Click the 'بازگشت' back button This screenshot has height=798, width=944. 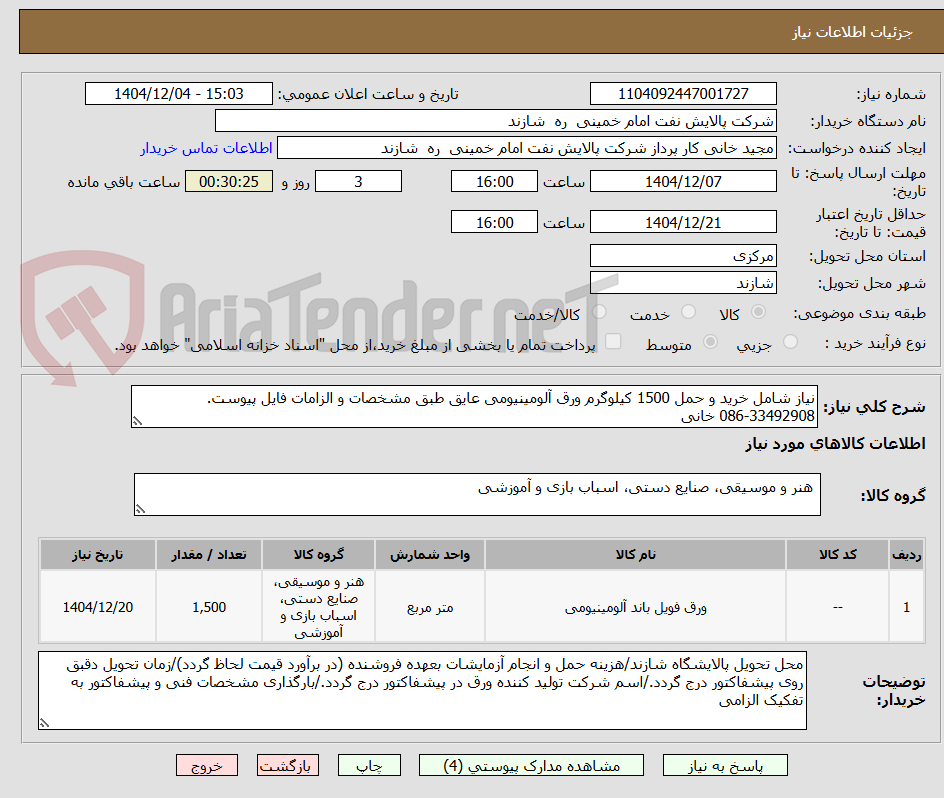288,765
